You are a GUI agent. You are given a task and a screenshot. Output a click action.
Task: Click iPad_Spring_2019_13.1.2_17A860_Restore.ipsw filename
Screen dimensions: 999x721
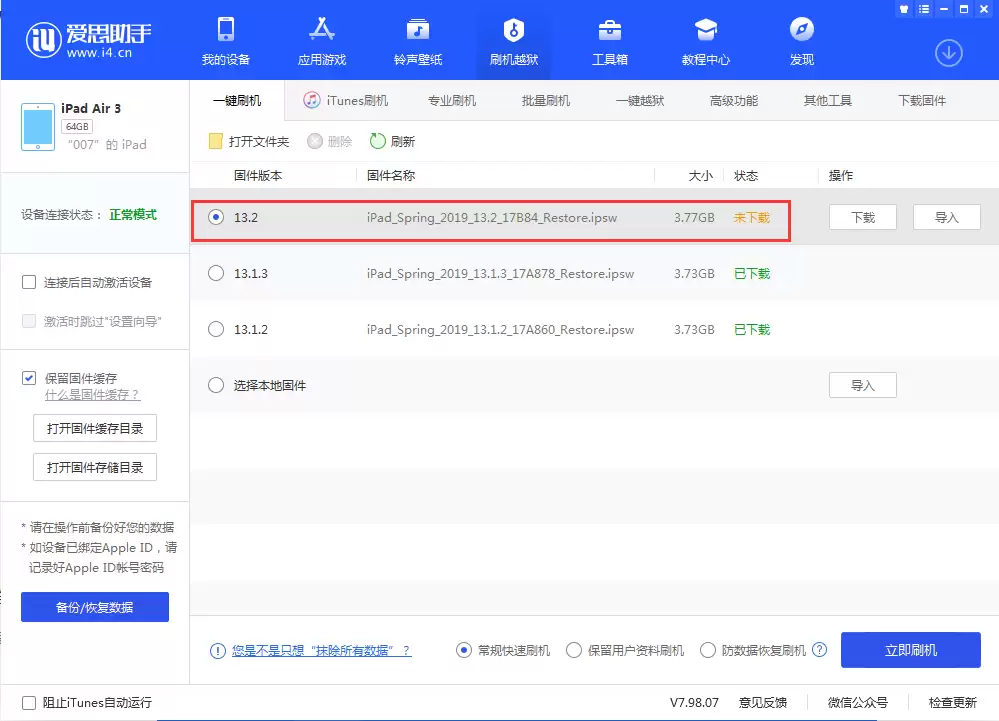tap(500, 329)
